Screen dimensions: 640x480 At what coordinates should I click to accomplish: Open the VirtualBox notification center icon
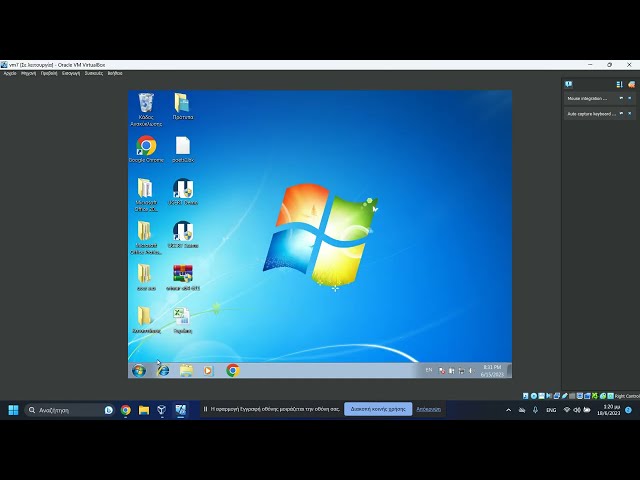pyautogui.click(x=569, y=84)
